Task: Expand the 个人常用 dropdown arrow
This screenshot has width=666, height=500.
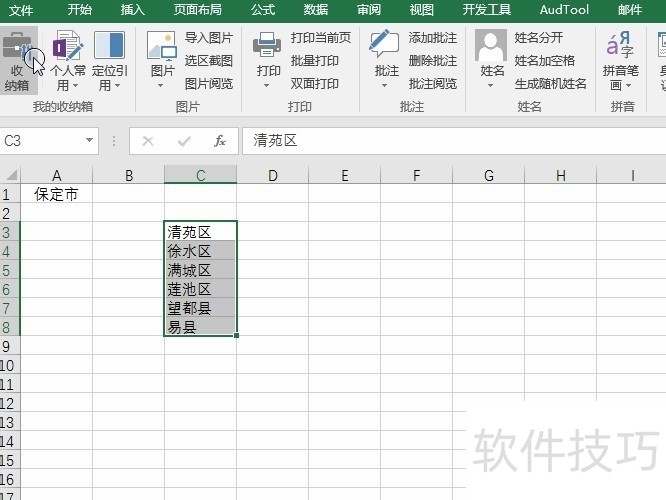Action: click(75, 86)
